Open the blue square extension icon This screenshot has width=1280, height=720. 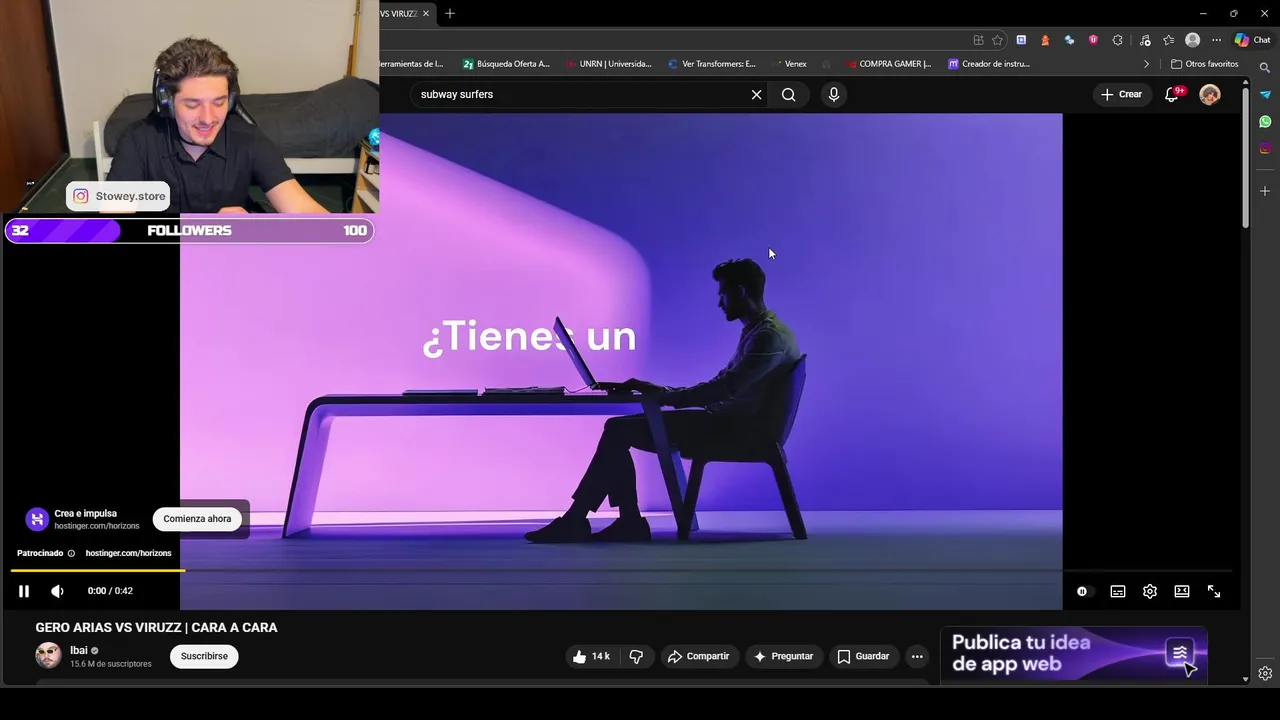click(x=1021, y=40)
